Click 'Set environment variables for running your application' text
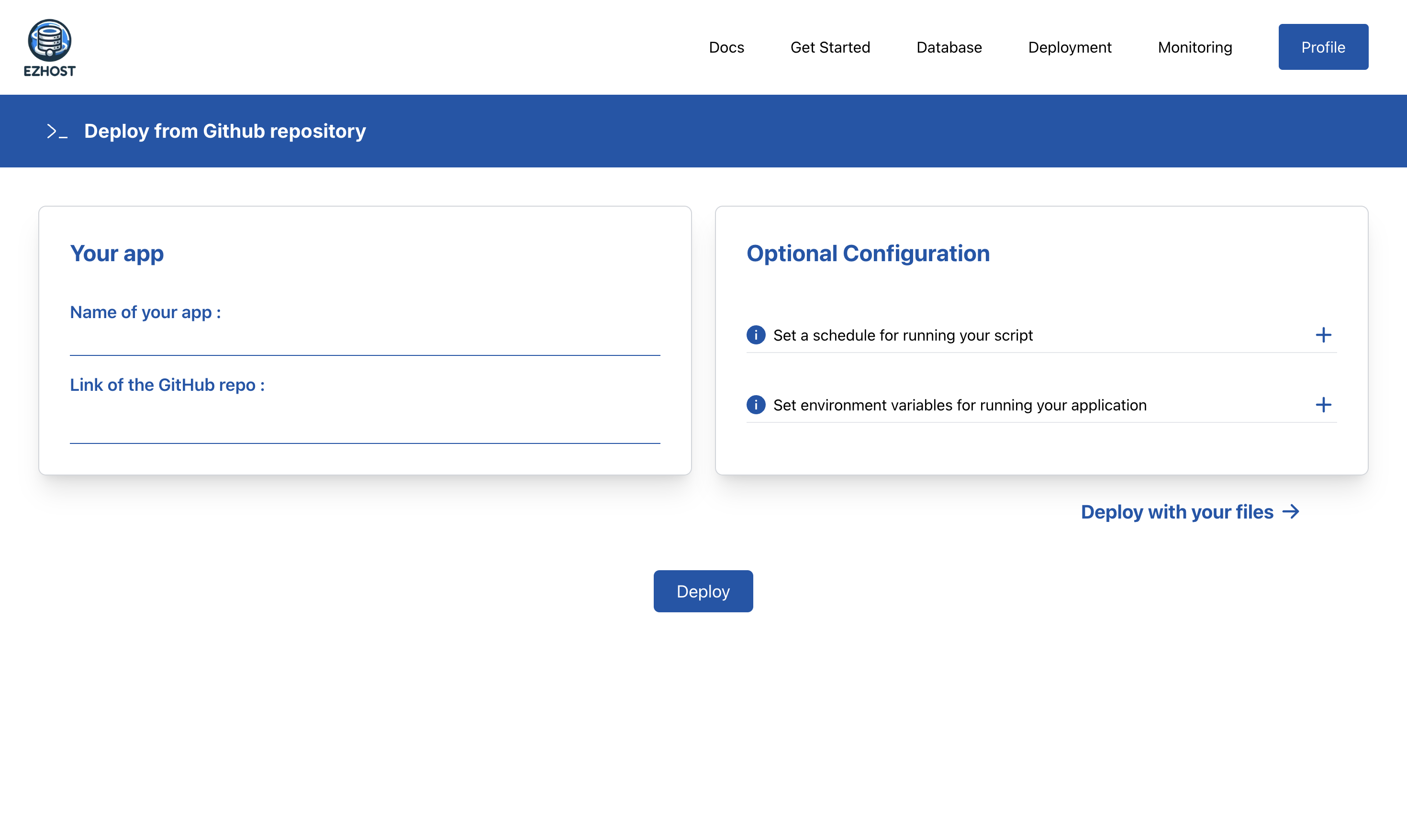Screen dimensions: 1407x840 pos(960,405)
